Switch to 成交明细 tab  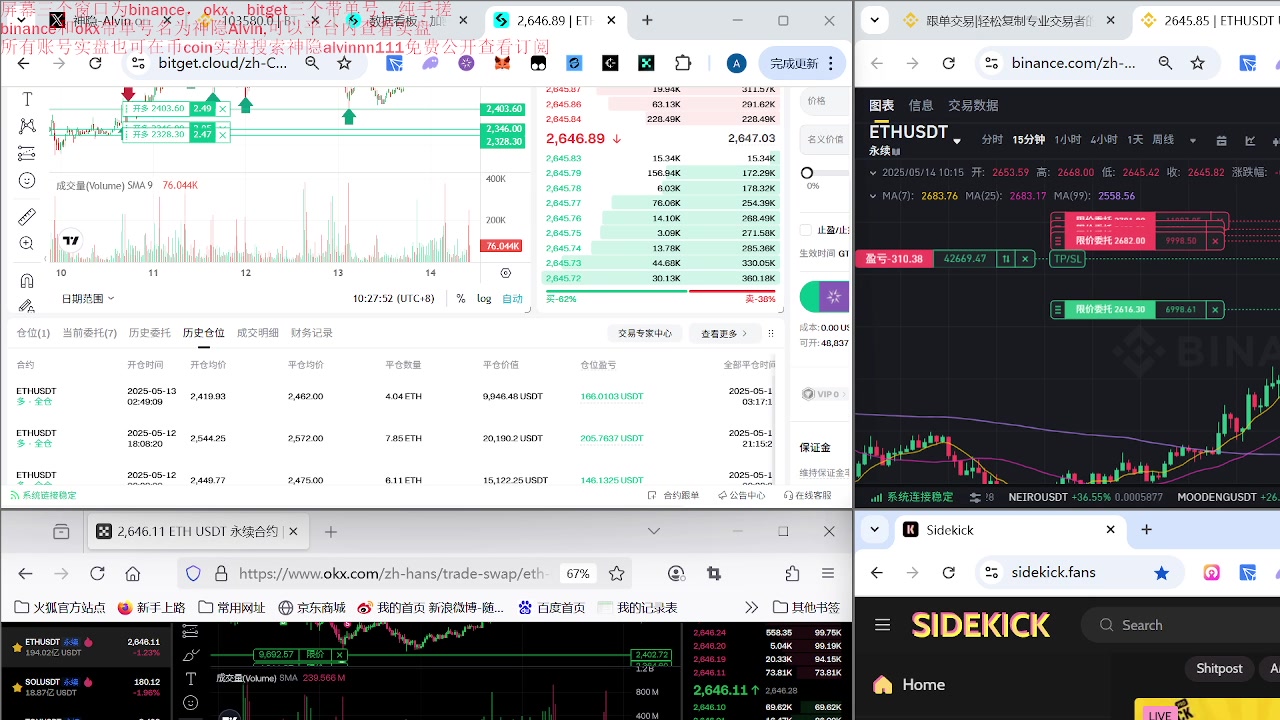click(258, 333)
